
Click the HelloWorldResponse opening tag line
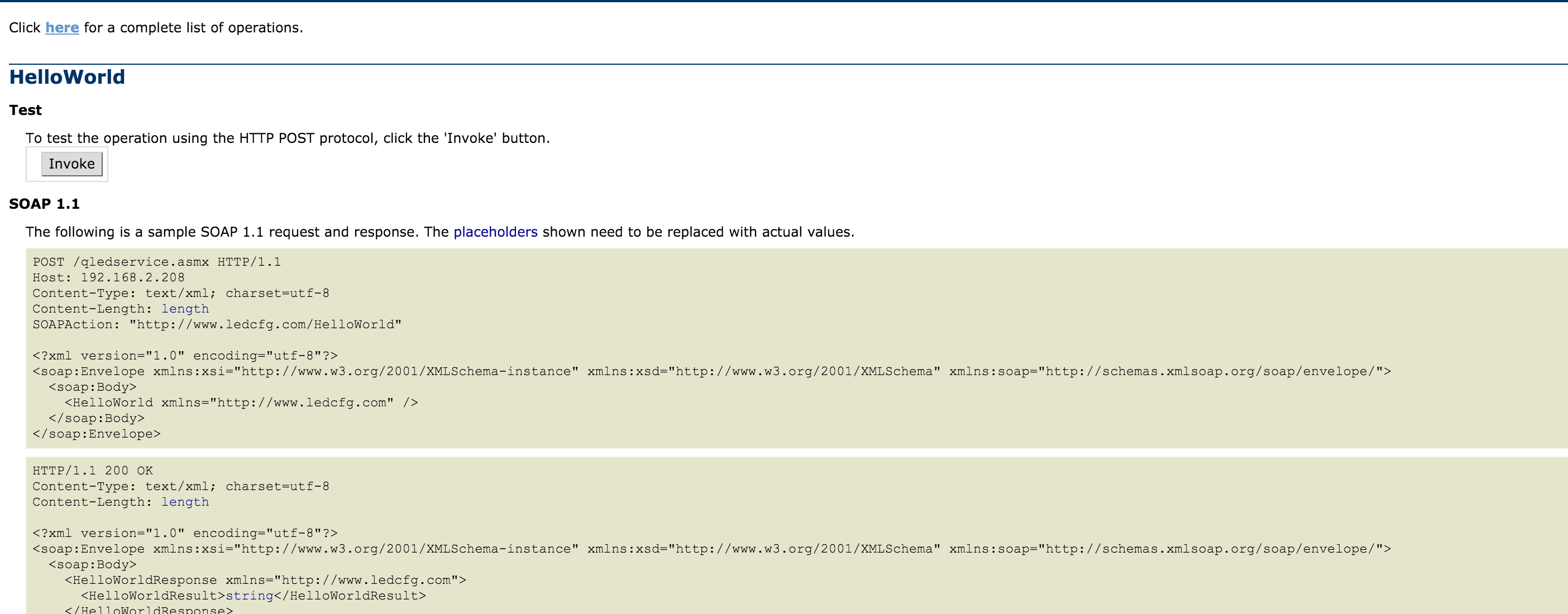click(265, 580)
